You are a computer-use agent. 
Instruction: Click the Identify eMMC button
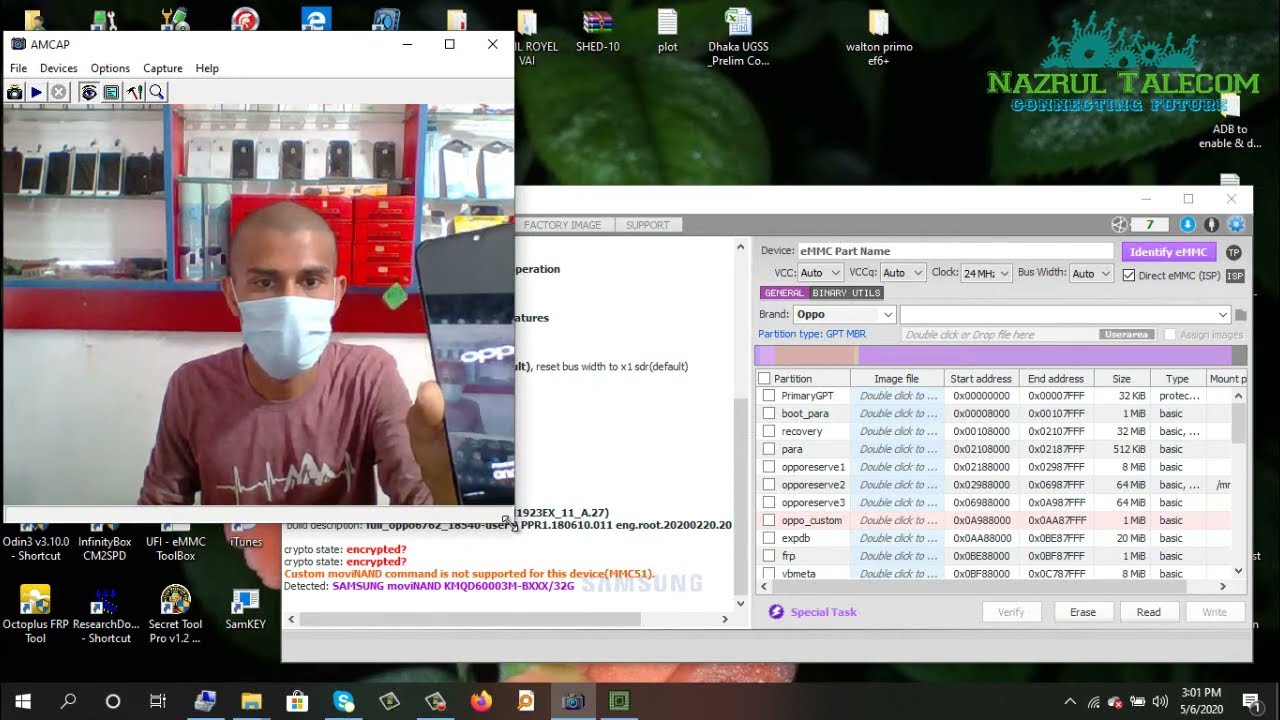tap(1168, 252)
